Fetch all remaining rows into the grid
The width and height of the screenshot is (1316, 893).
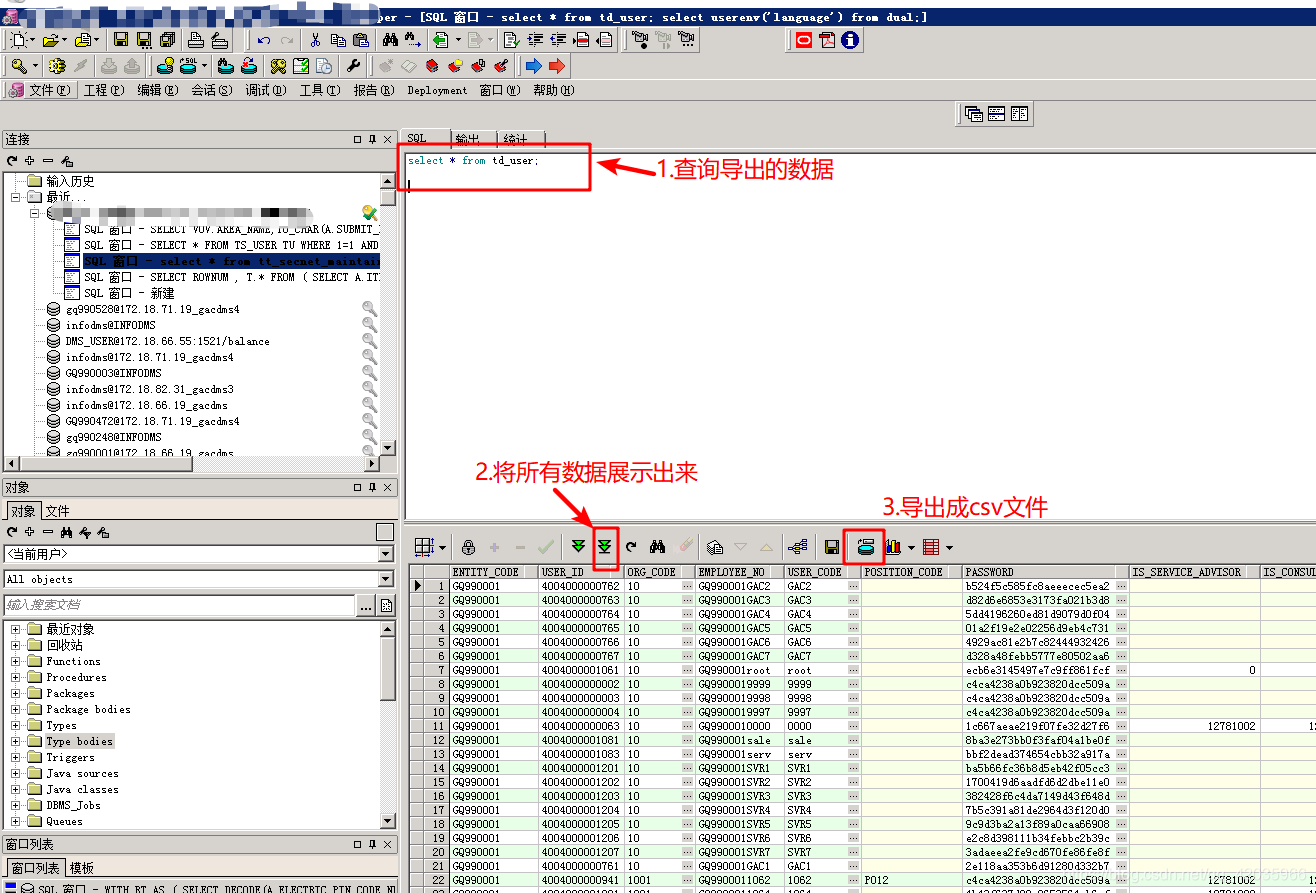coord(603,547)
